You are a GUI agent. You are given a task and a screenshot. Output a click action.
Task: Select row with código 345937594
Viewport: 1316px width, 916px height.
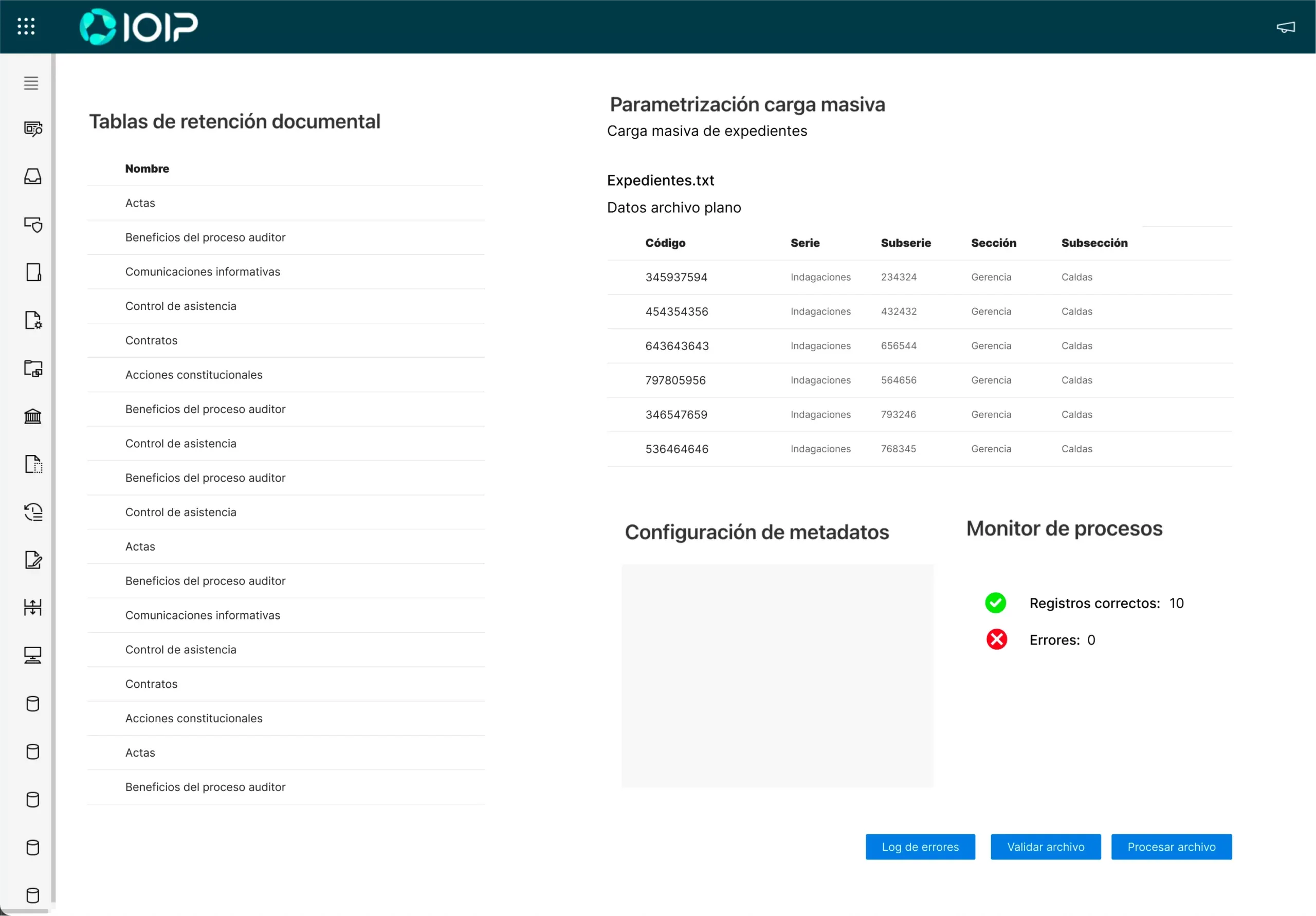pos(677,278)
